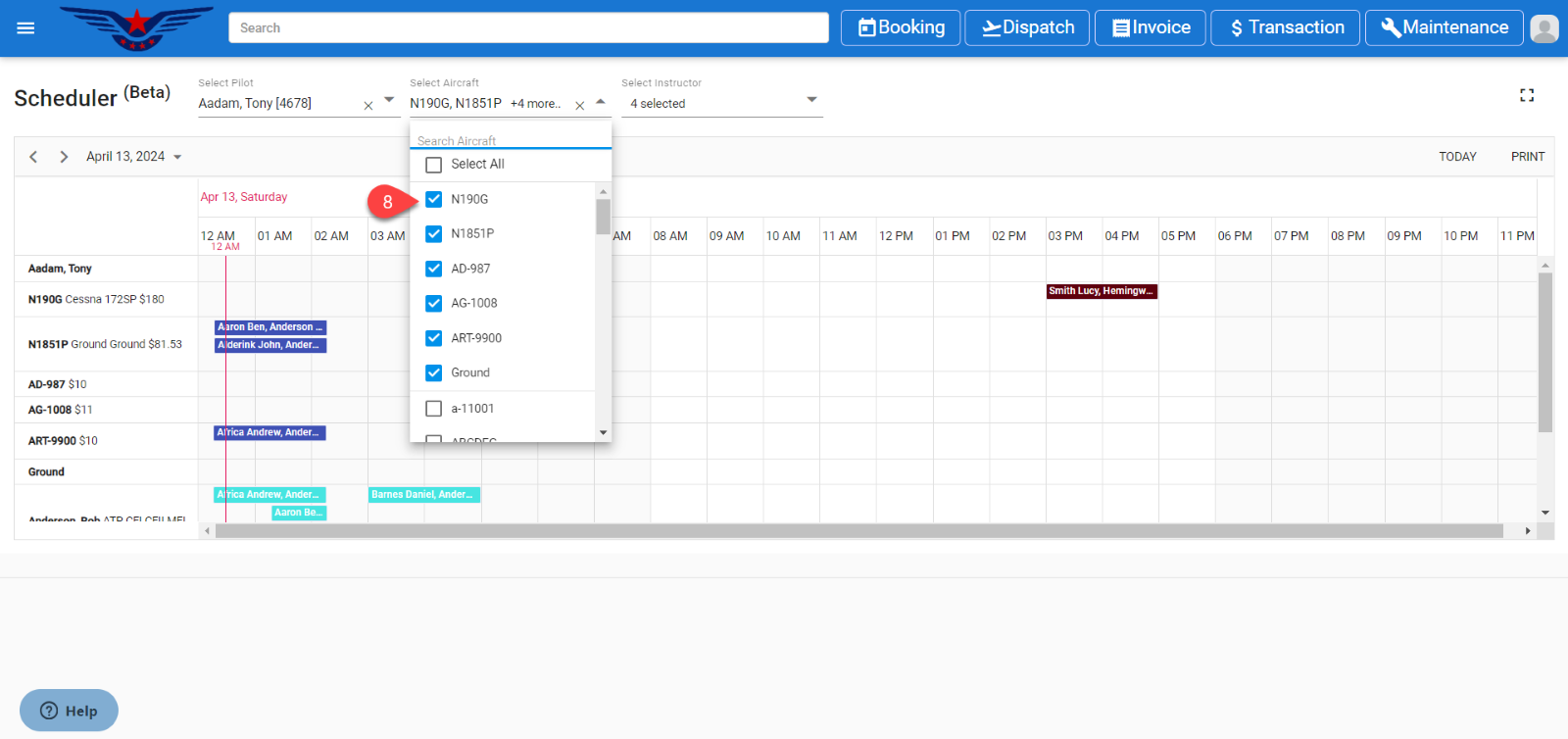Open the April 13, 2024 date picker
1568x739 pixels.
coord(134,157)
